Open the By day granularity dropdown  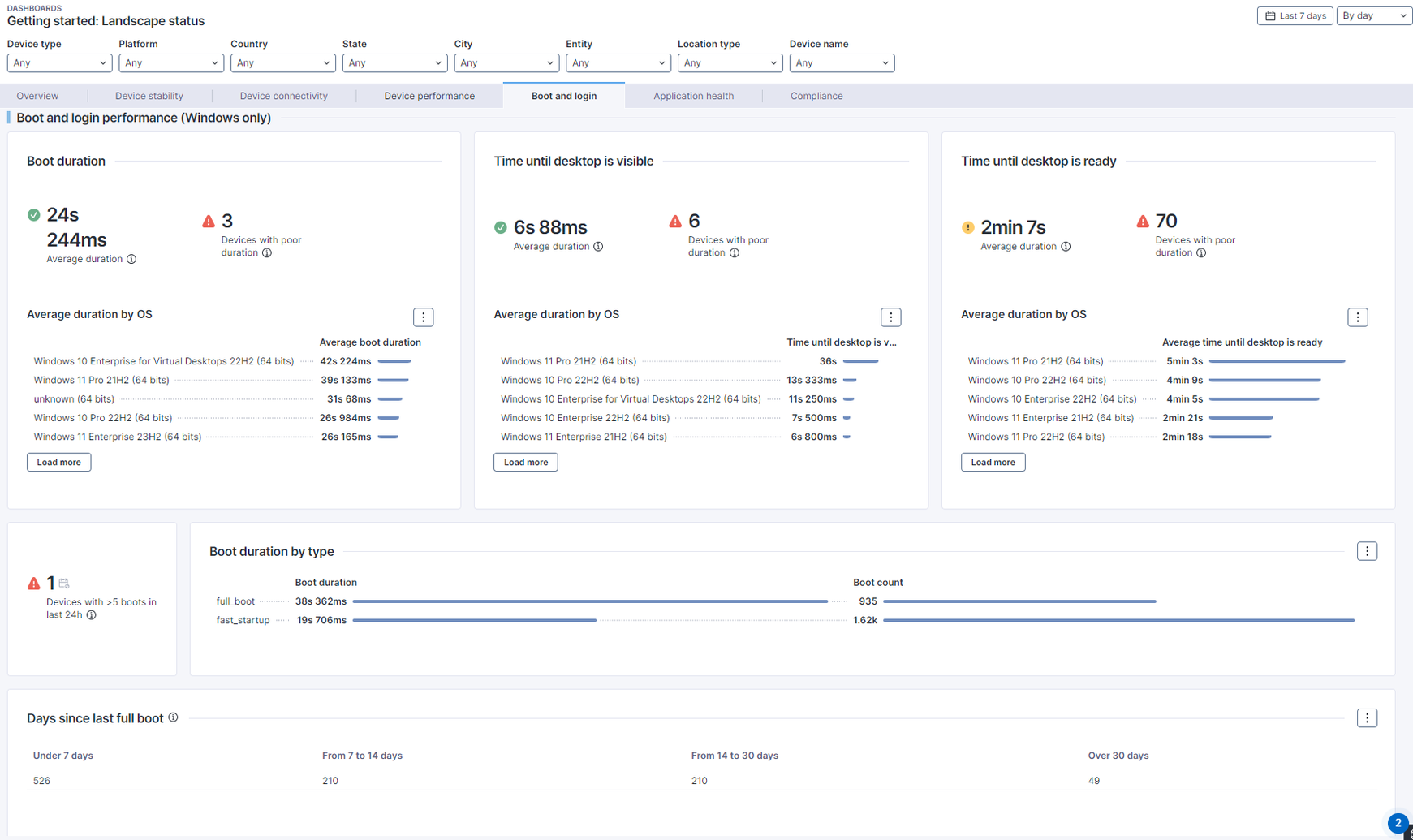[x=1373, y=16]
